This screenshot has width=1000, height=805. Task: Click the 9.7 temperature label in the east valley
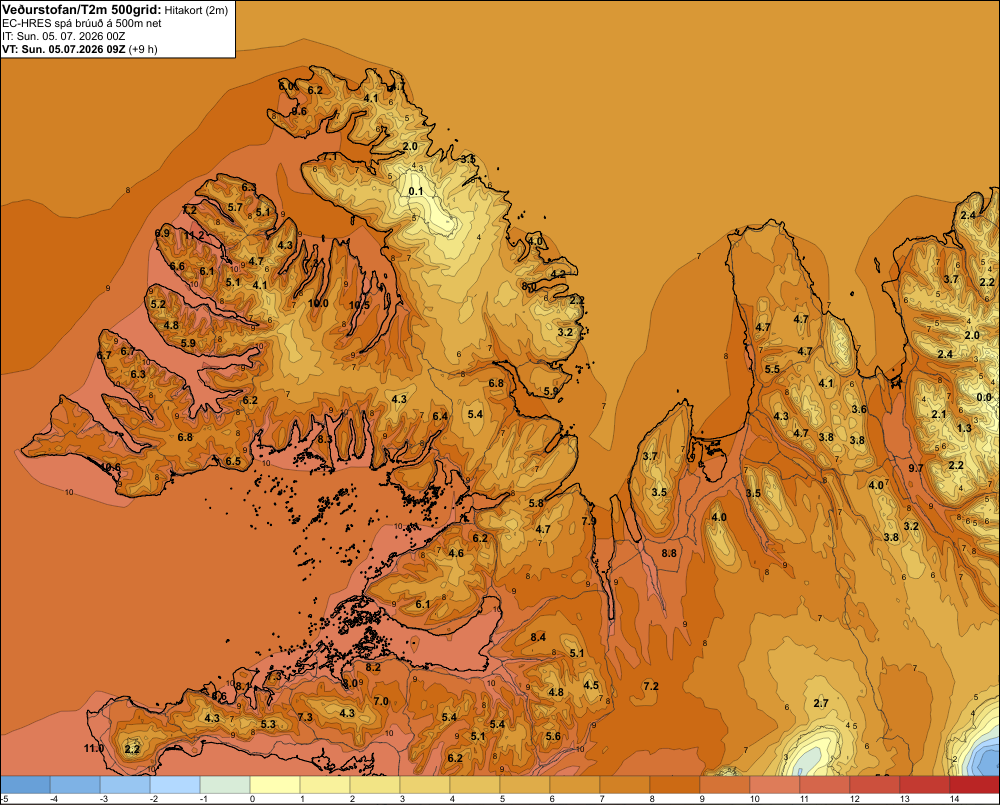click(916, 468)
